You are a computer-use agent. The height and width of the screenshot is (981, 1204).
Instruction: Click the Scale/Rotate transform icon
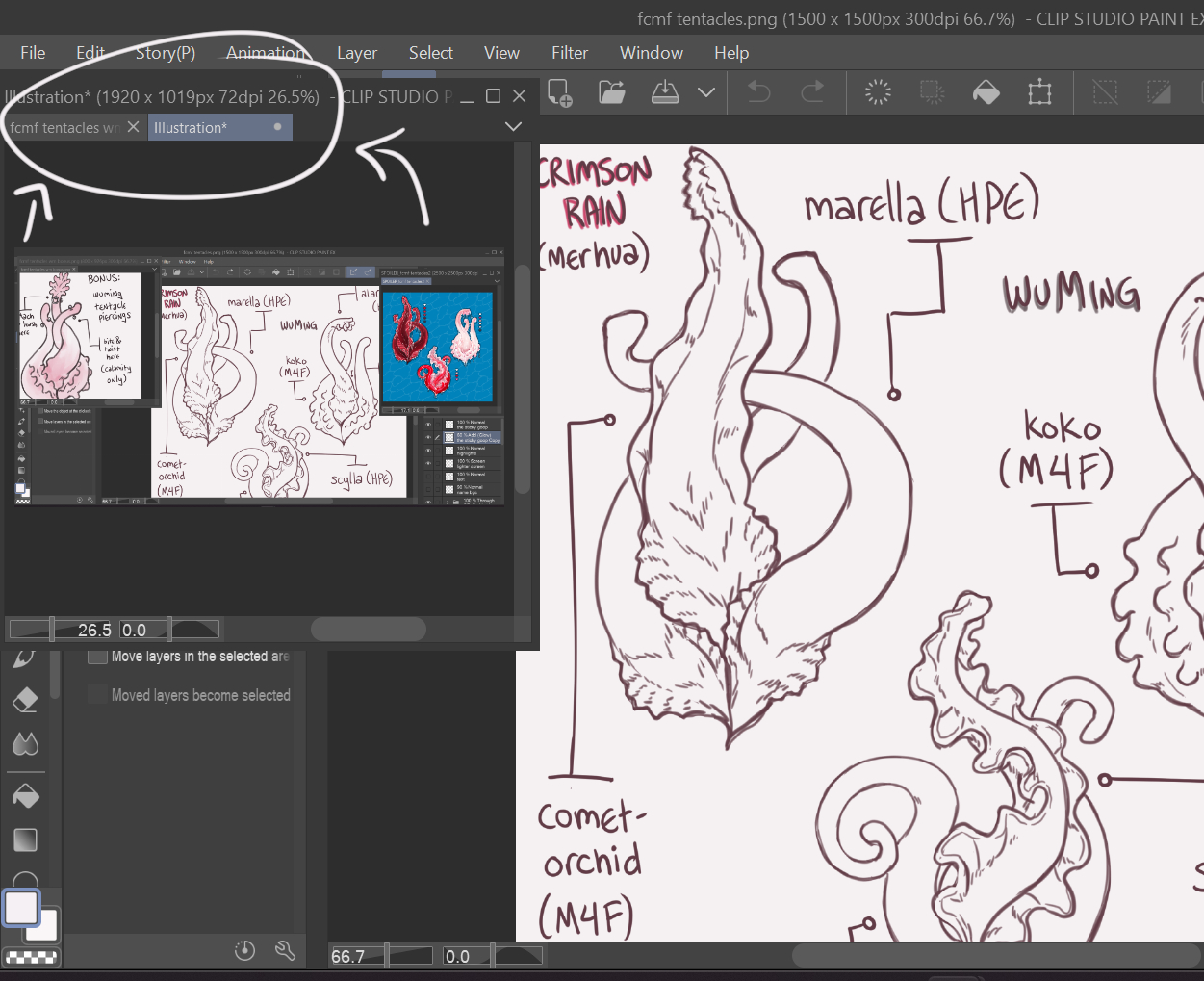coord(1039,92)
